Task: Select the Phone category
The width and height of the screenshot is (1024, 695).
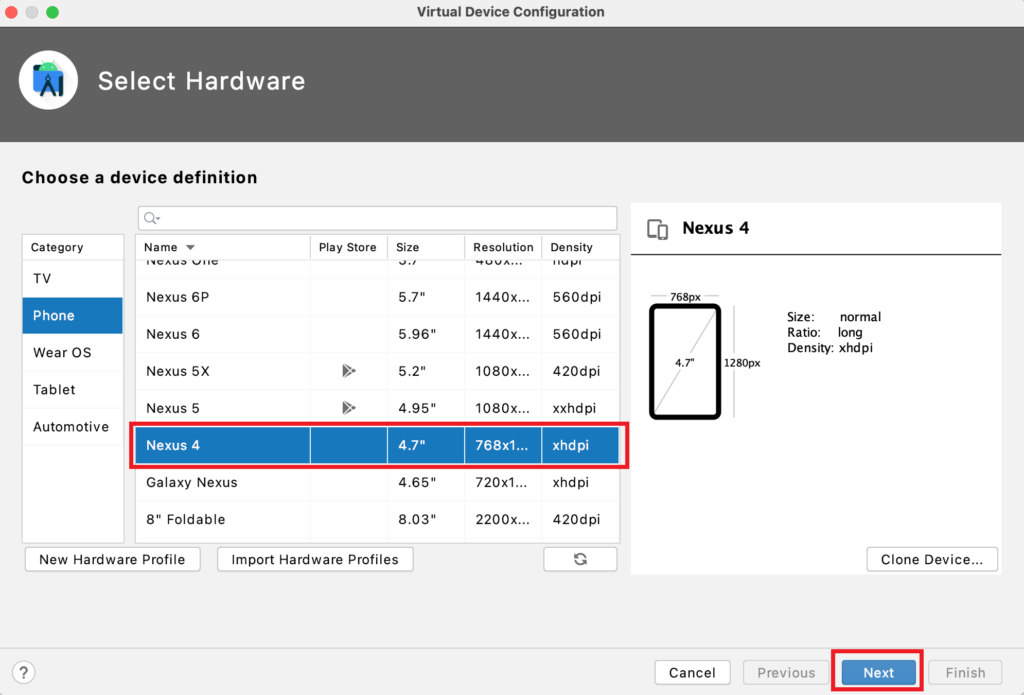Action: [72, 315]
